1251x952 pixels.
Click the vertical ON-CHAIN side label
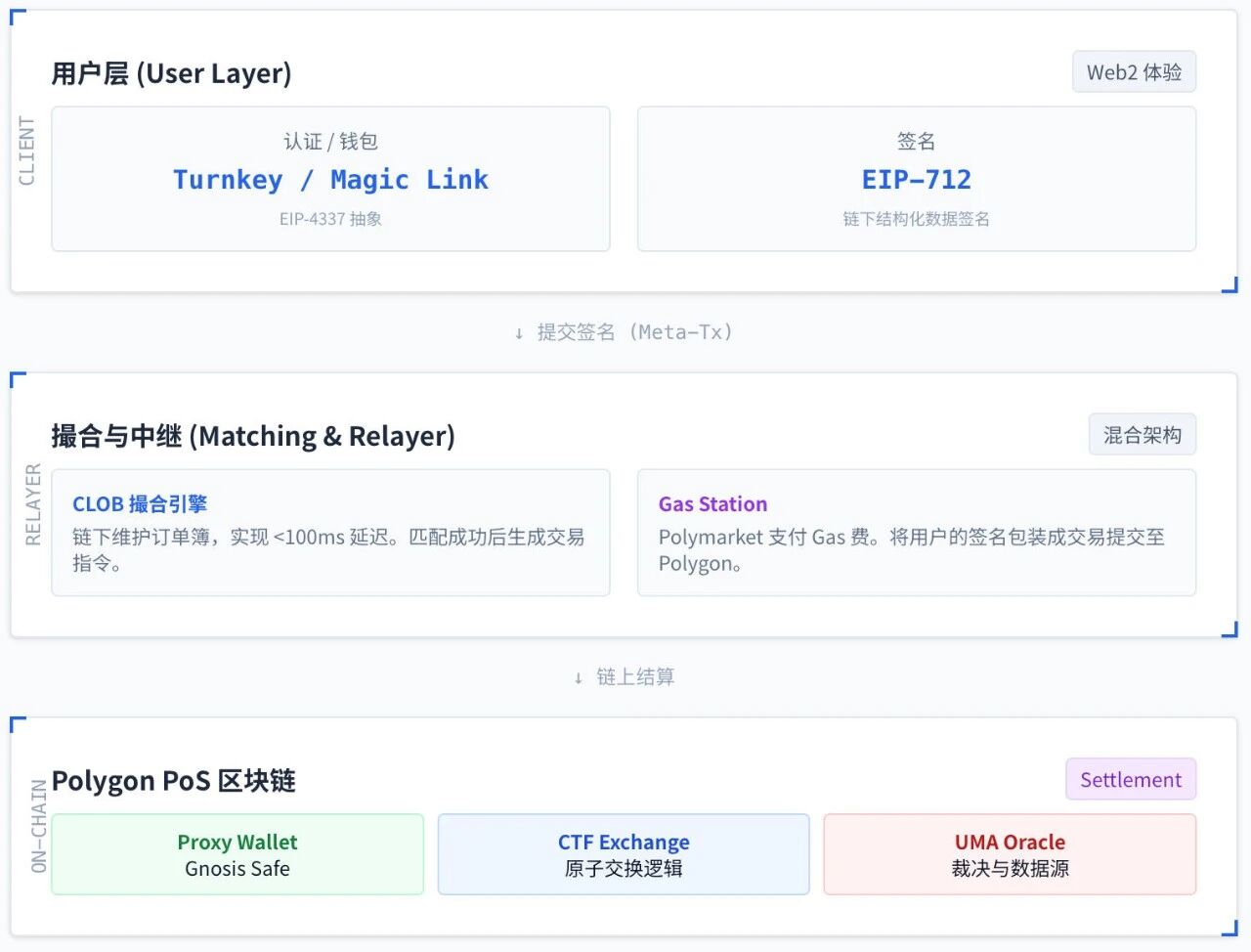[39, 826]
